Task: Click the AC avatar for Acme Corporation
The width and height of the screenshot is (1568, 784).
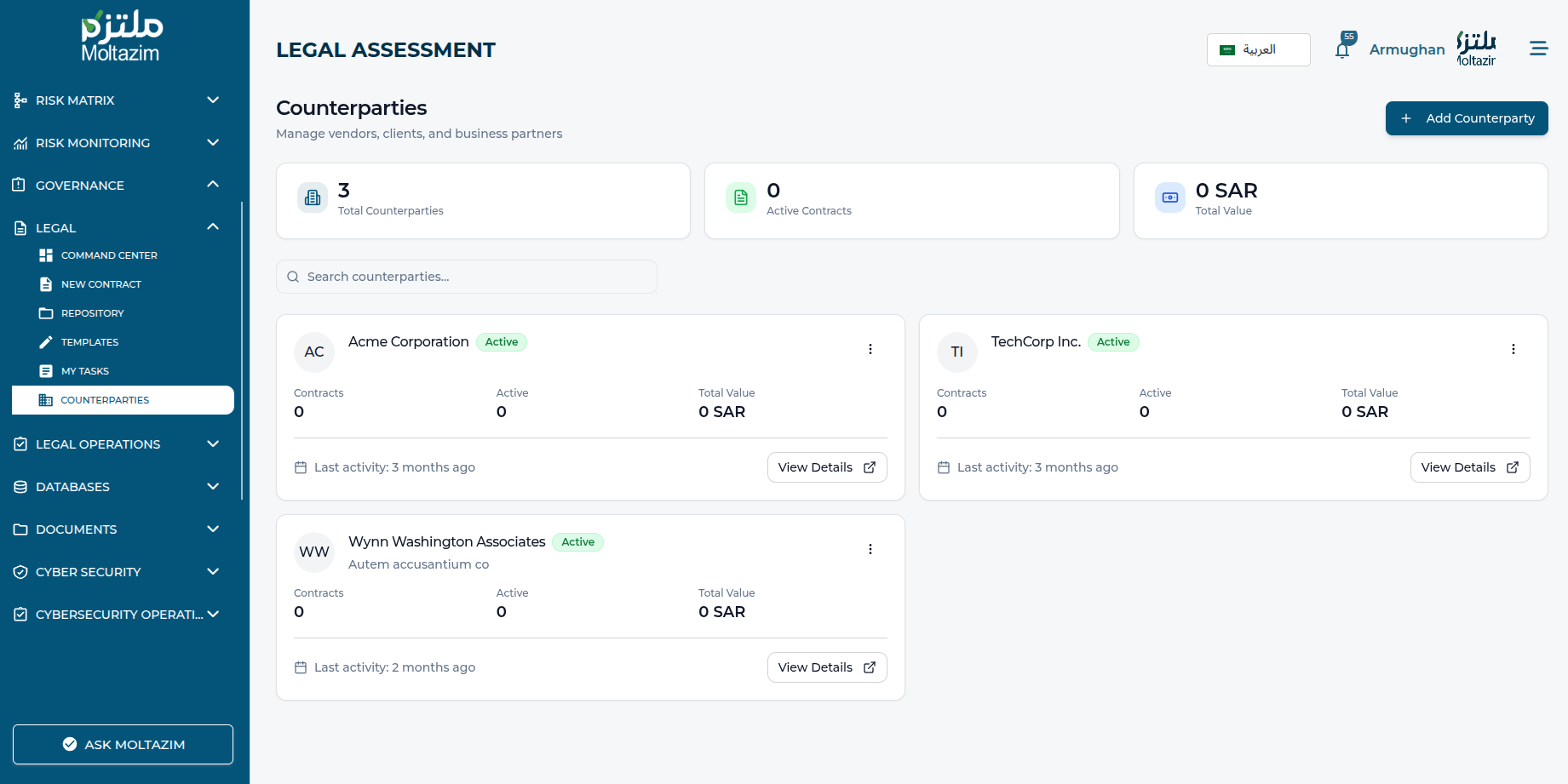Action: click(x=314, y=352)
